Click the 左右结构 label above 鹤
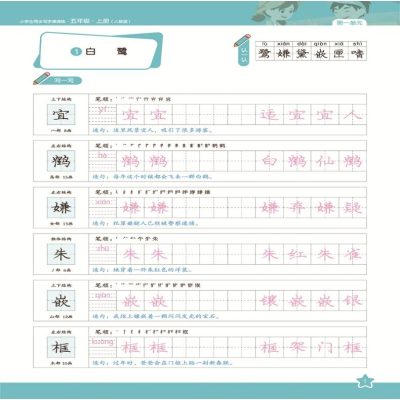Screen dimensions: 400x400 tap(61, 146)
